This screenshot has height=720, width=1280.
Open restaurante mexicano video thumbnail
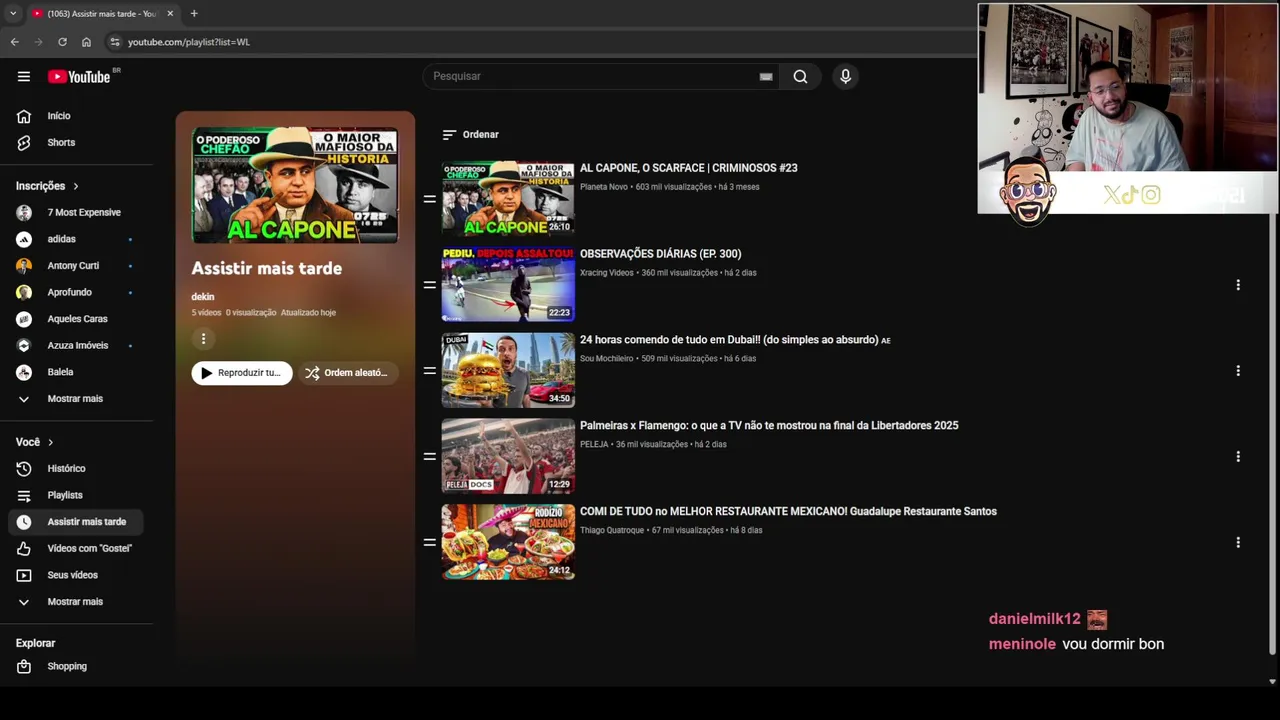pyautogui.click(x=508, y=542)
